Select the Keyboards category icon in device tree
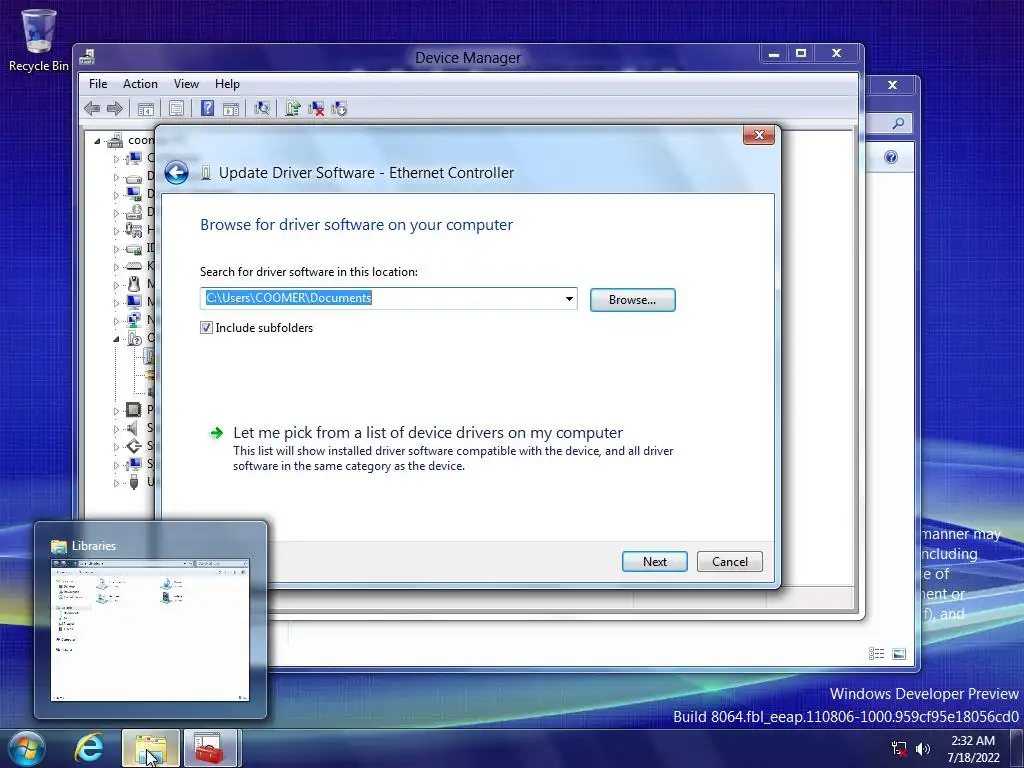Screen dimensions: 1024x768 [133, 266]
